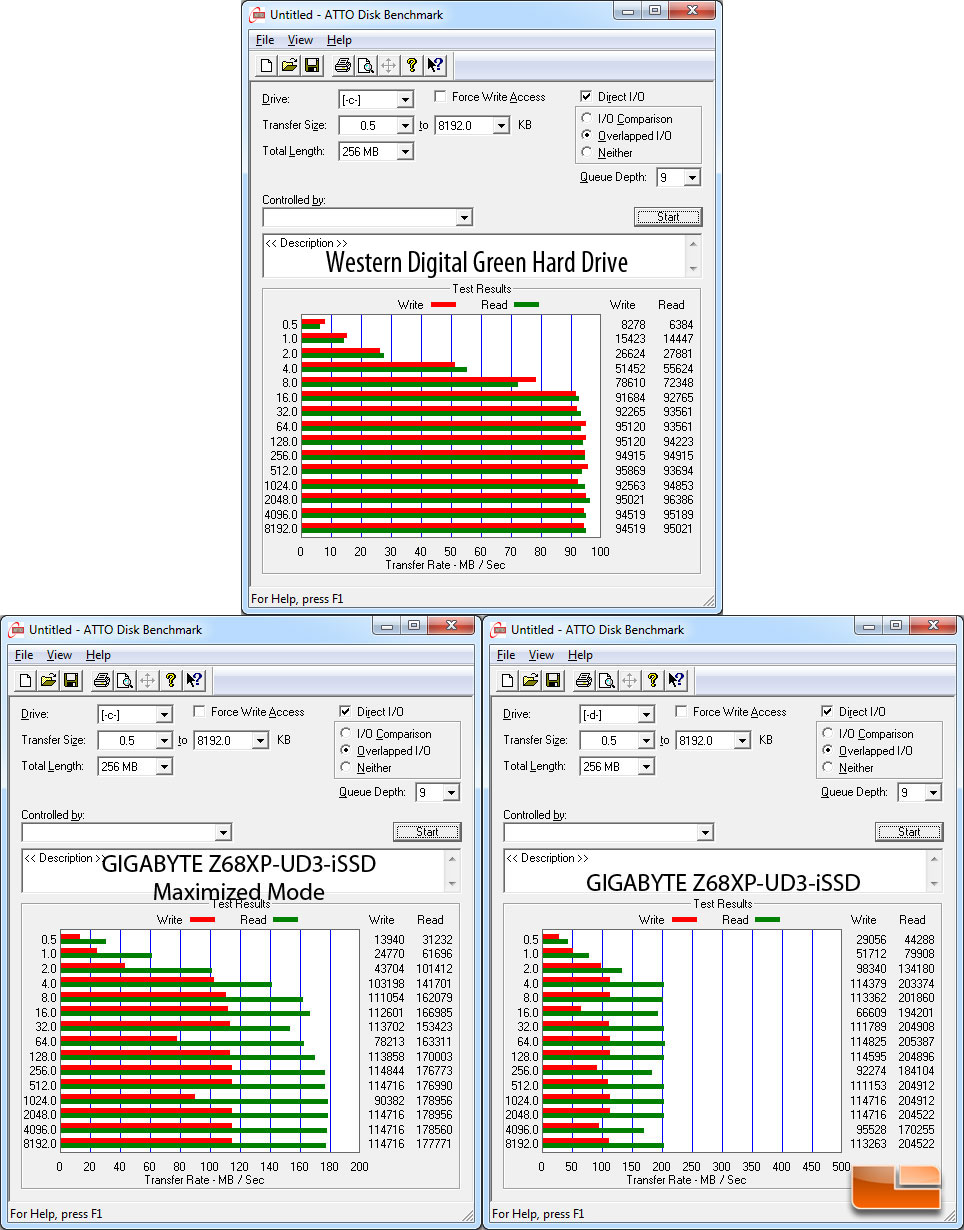
Task: Click ATTO title bar icon in Western Digital window
Action: click(x=258, y=15)
